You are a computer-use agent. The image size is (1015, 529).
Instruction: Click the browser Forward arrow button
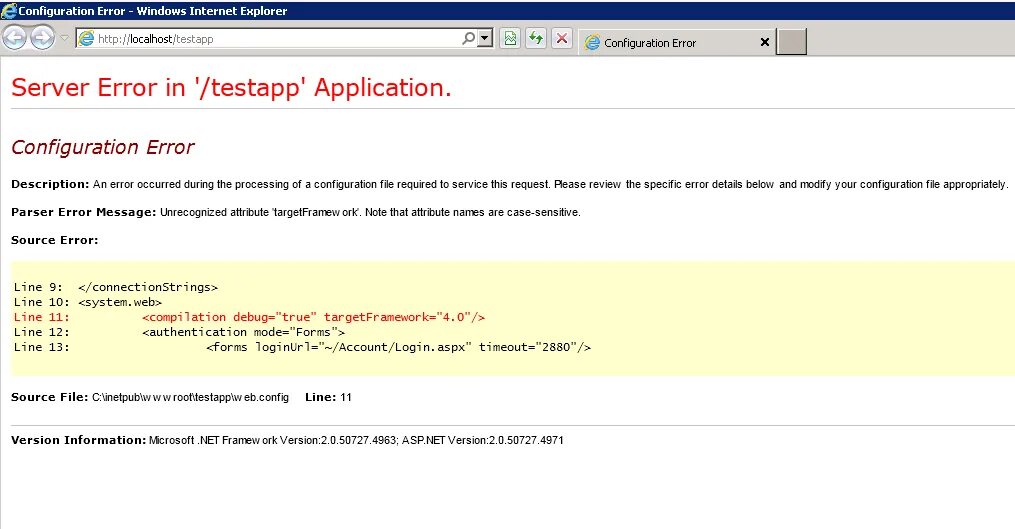42,38
